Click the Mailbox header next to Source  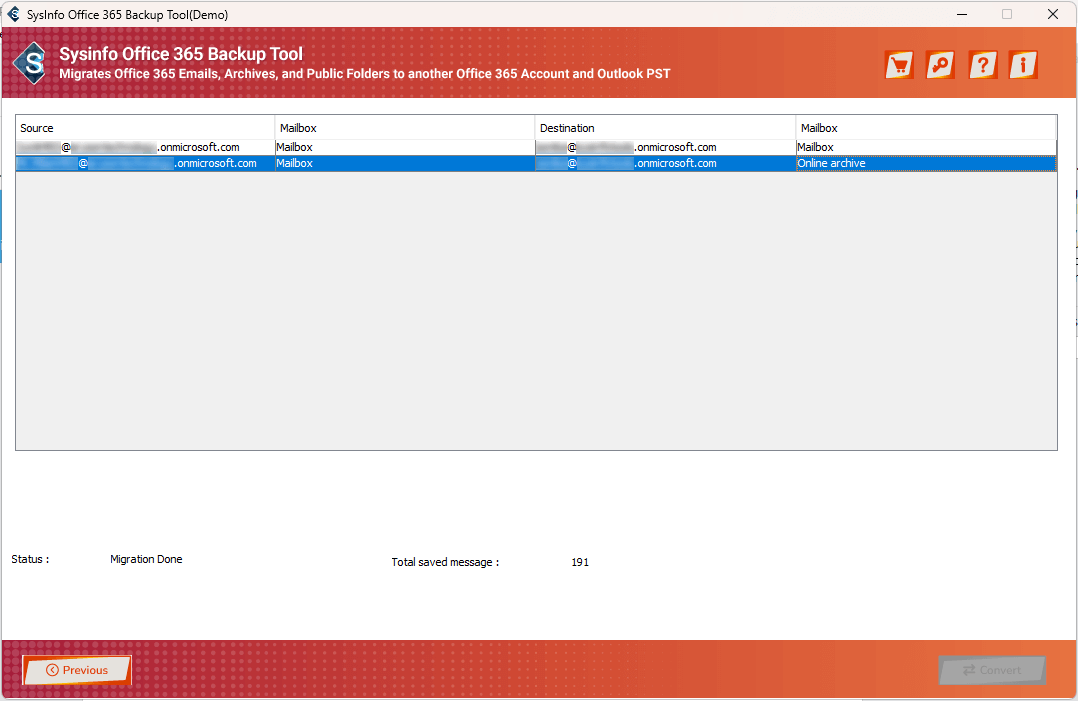click(405, 128)
